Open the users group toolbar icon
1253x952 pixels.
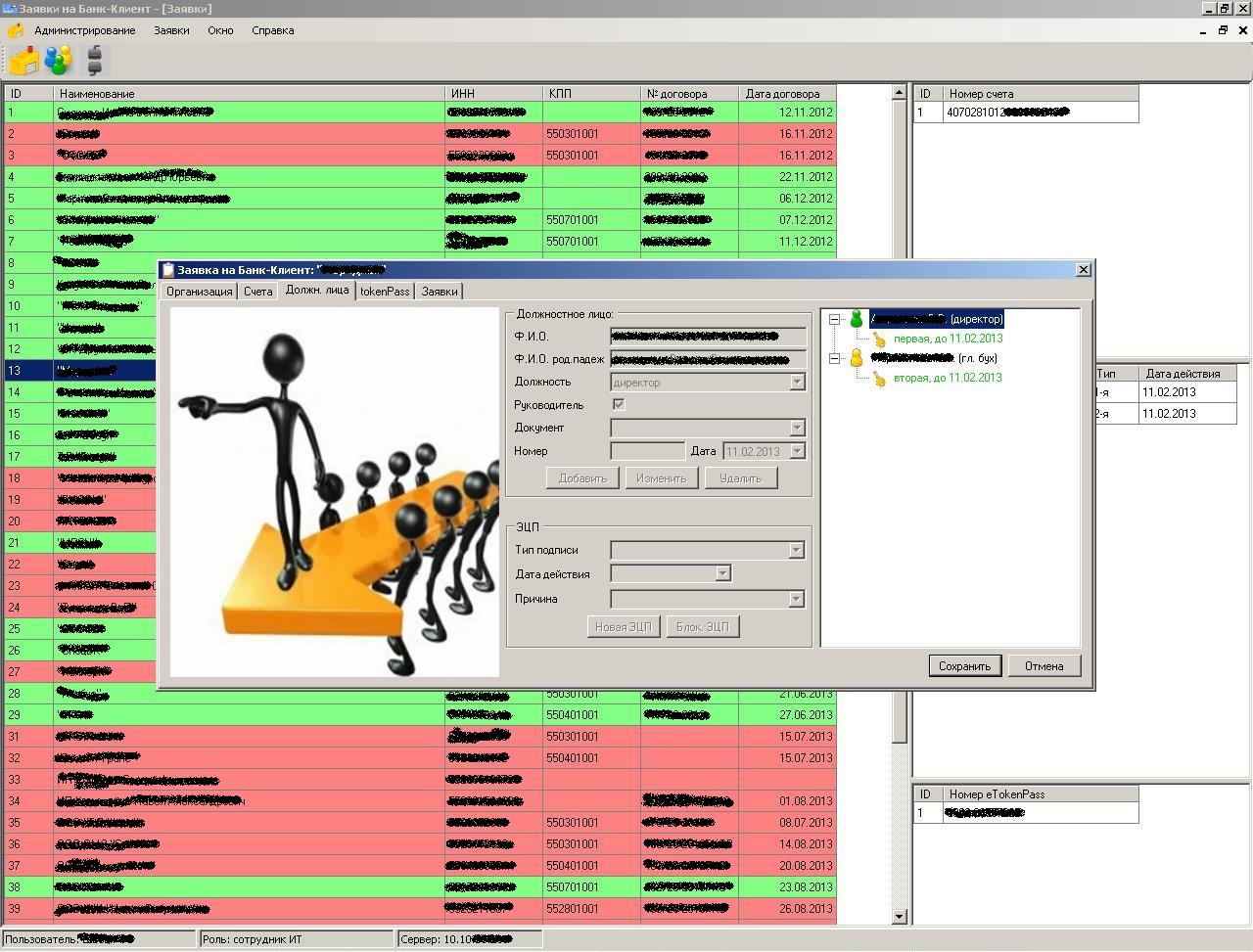[58, 61]
